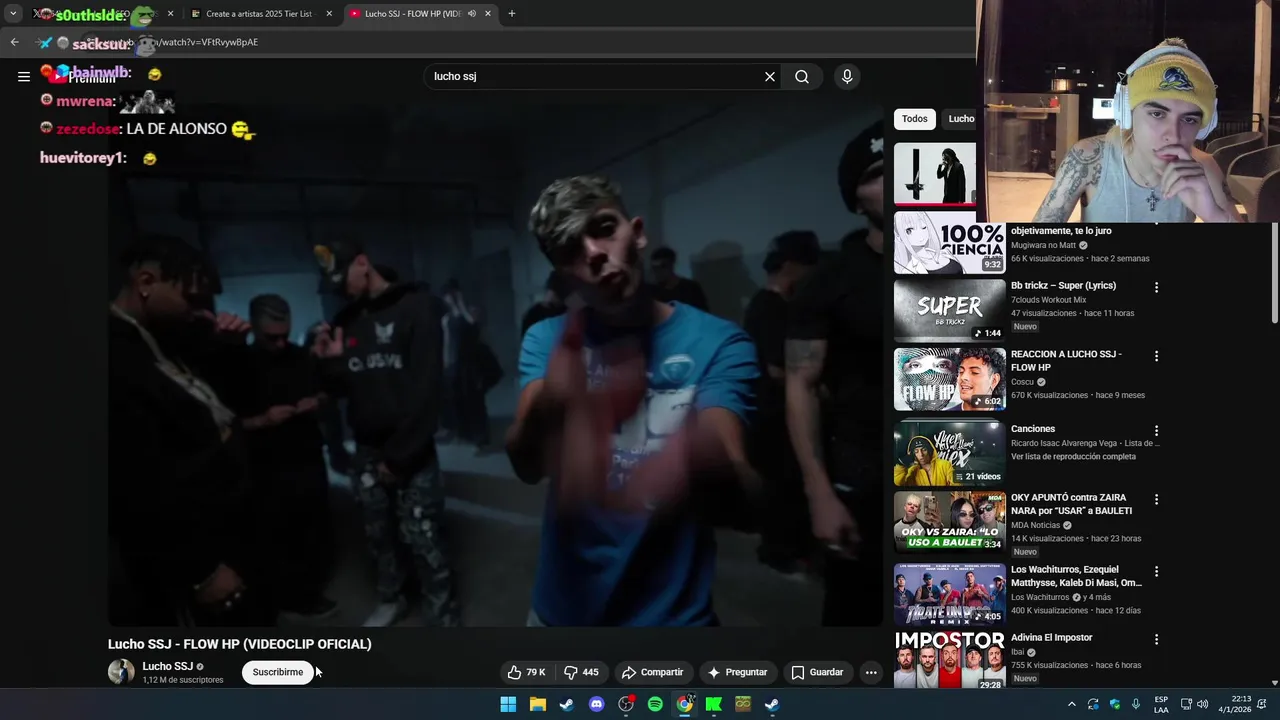Dislike the video showing 445

click(x=581, y=672)
